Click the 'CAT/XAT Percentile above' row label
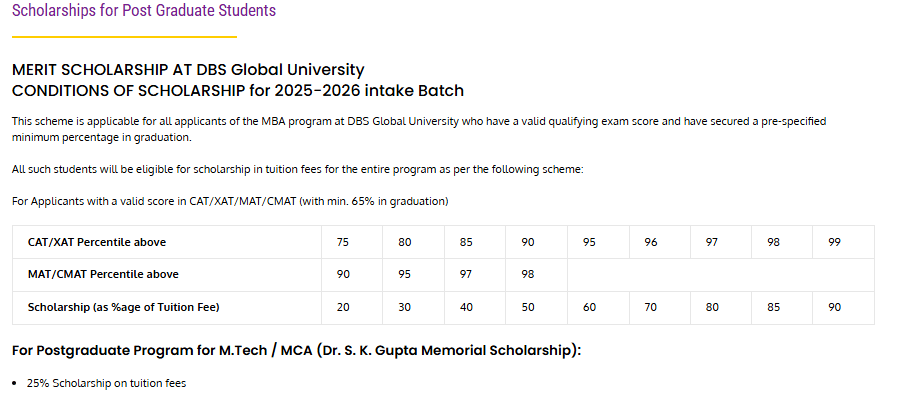 coord(97,242)
